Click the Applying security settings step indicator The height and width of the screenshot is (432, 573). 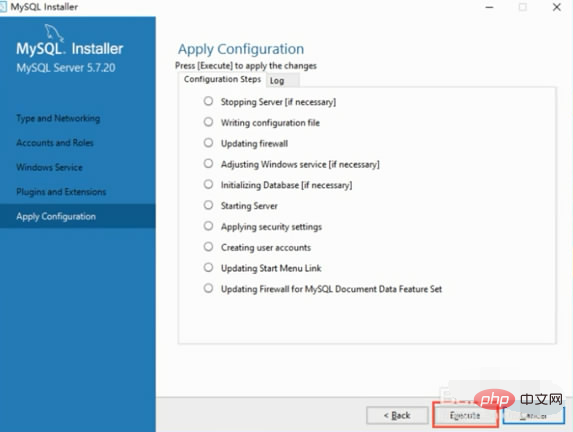[x=208, y=226]
